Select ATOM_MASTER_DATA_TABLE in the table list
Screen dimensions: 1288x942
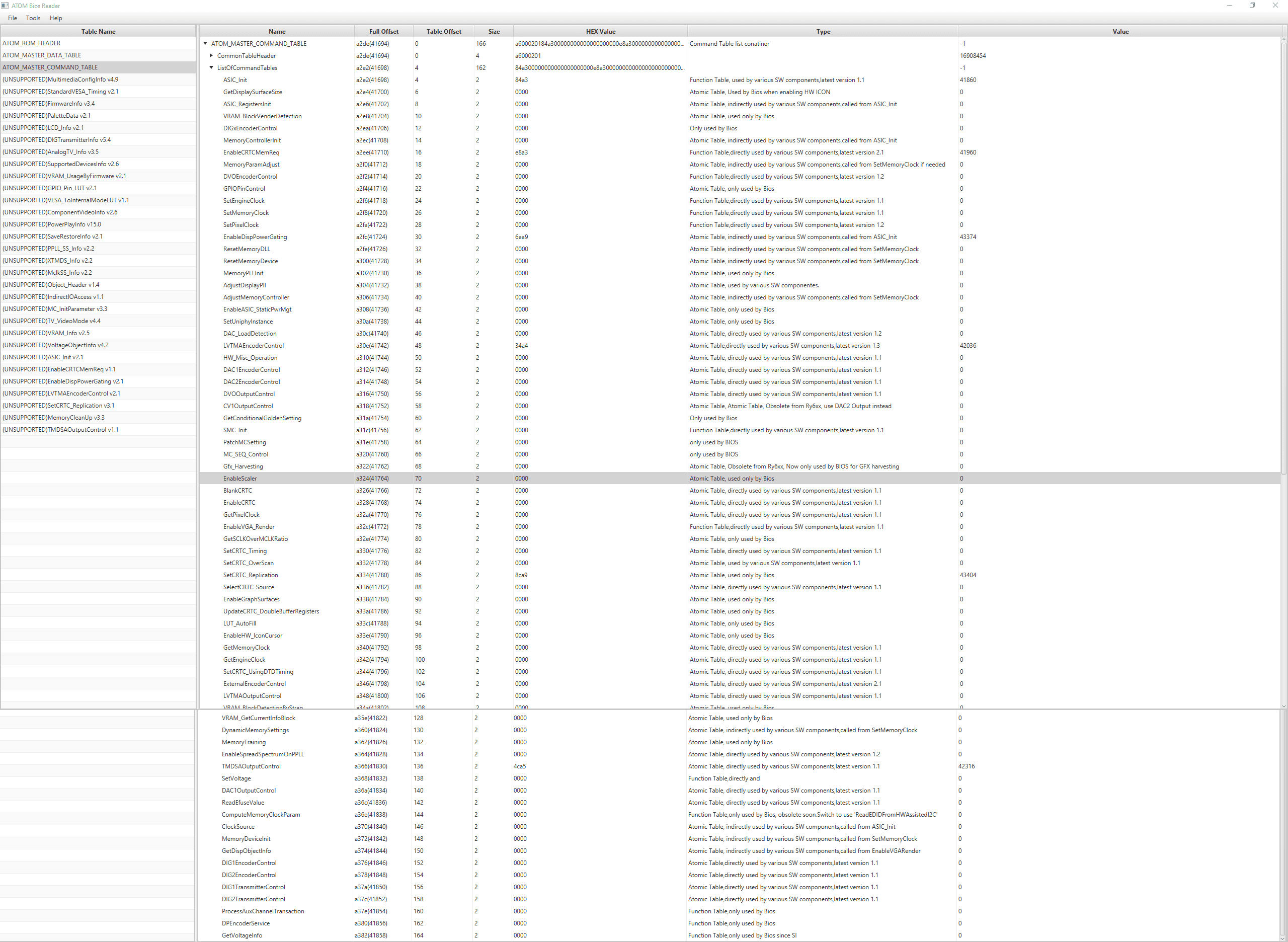tap(98, 55)
